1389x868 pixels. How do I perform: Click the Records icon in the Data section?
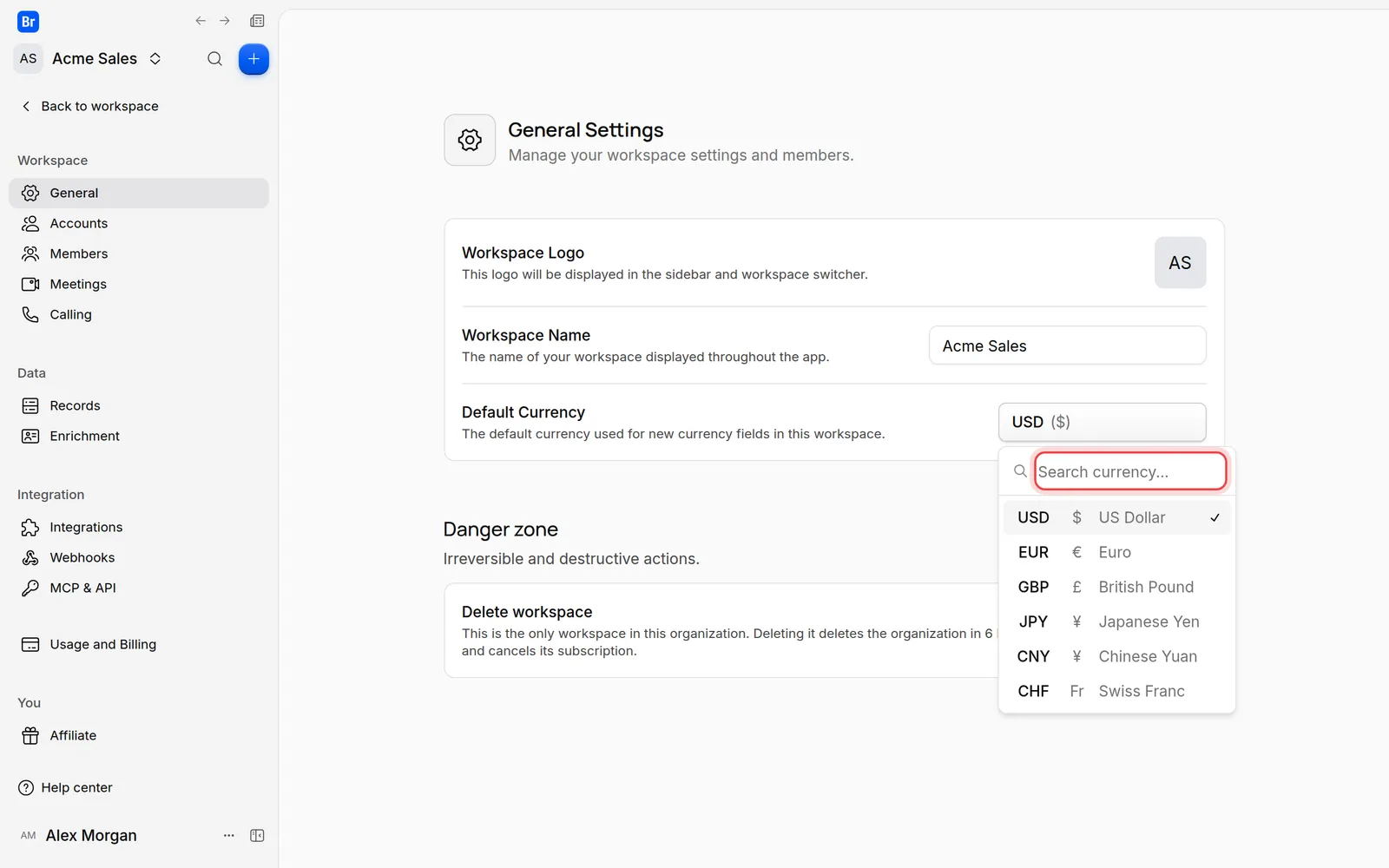tap(30, 405)
